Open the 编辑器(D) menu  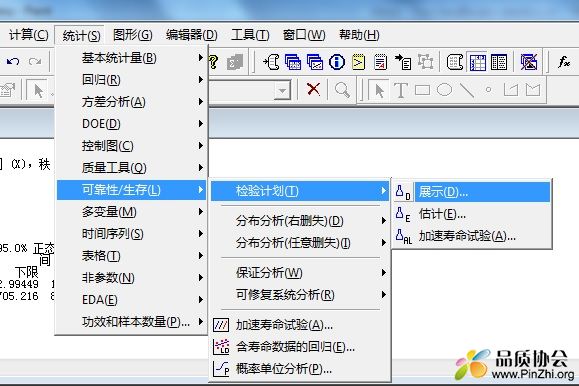(x=192, y=35)
